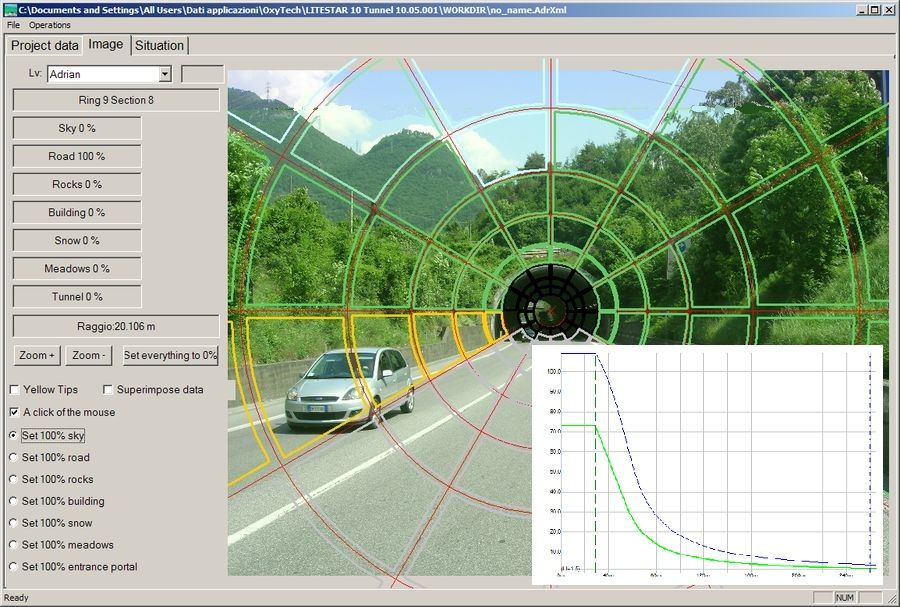This screenshot has height=607, width=900.
Task: Click the Zoom + button
Action: (37, 356)
